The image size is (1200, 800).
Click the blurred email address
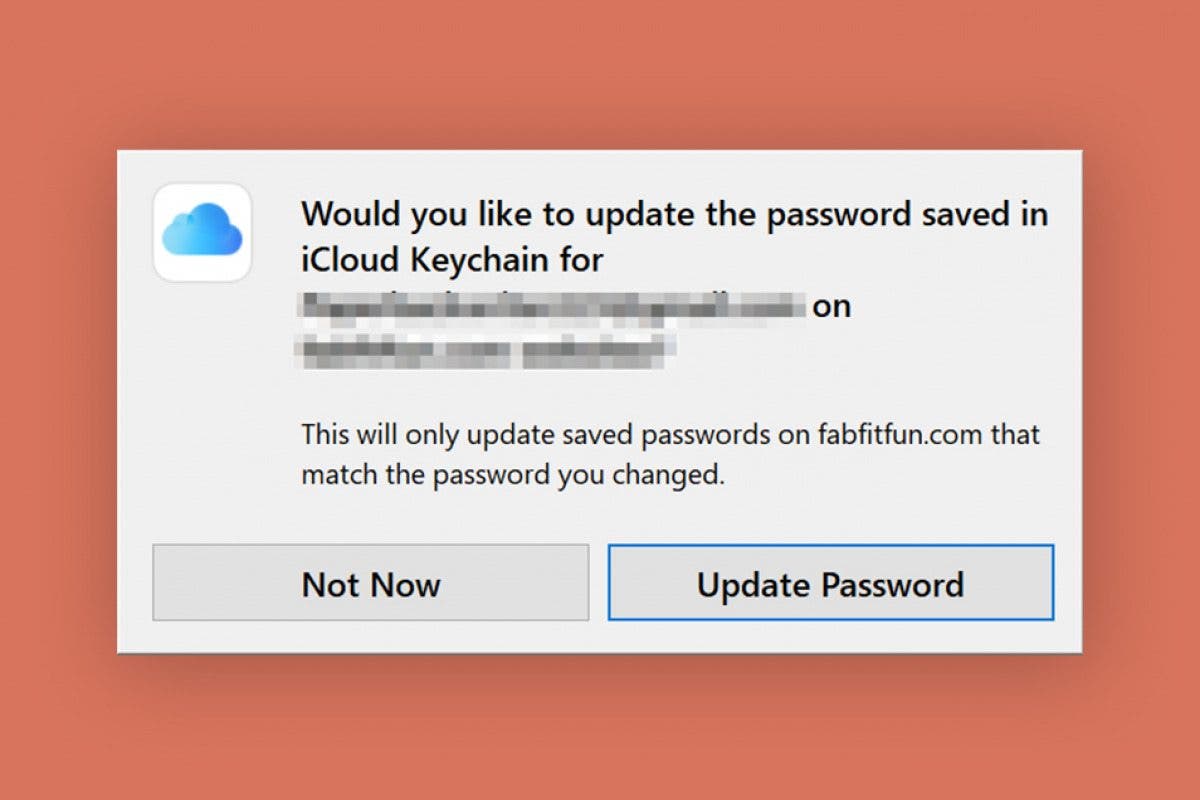click(553, 304)
